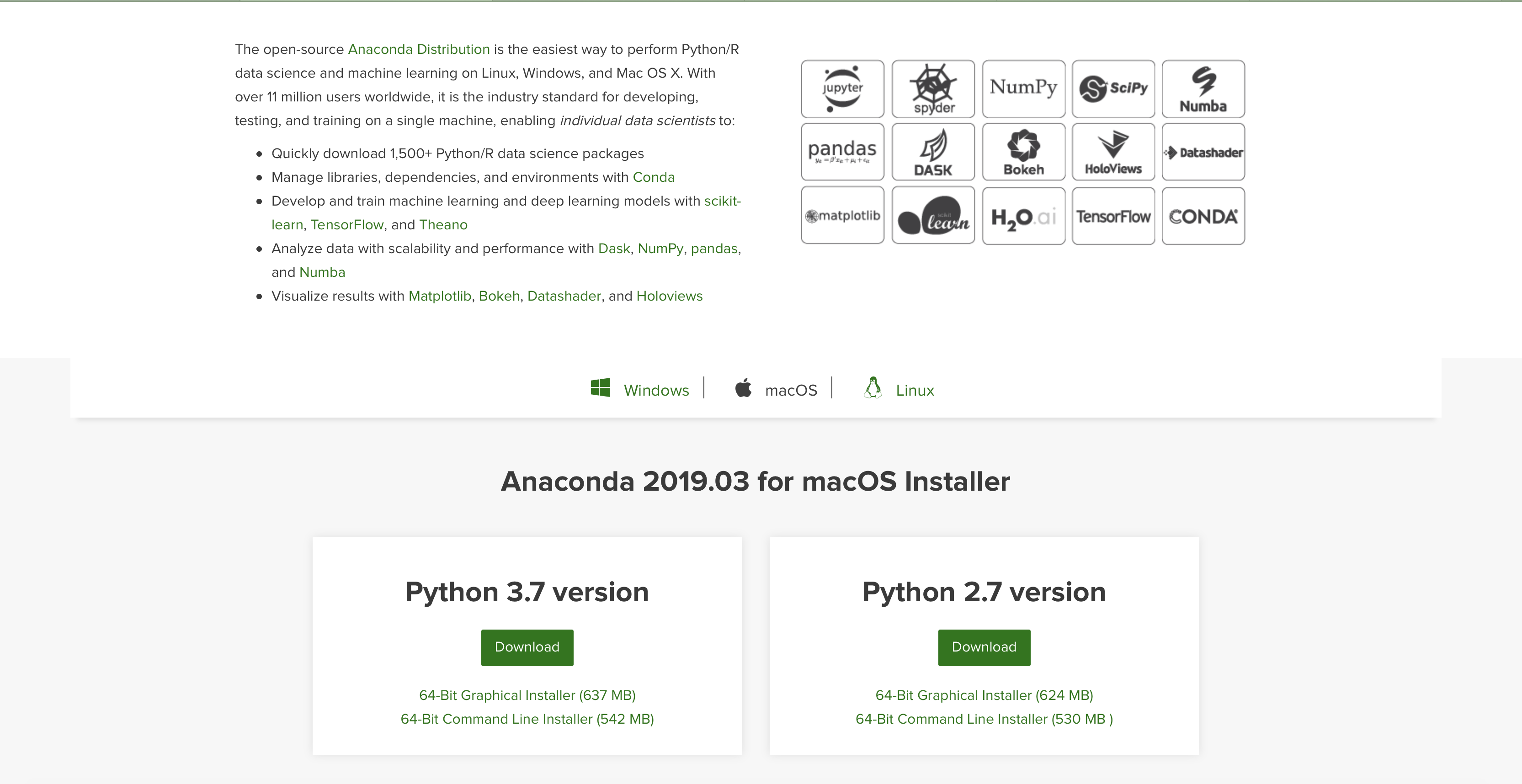The height and width of the screenshot is (784, 1522).
Task: Click the italic 'individual data scientists' text
Action: point(638,121)
